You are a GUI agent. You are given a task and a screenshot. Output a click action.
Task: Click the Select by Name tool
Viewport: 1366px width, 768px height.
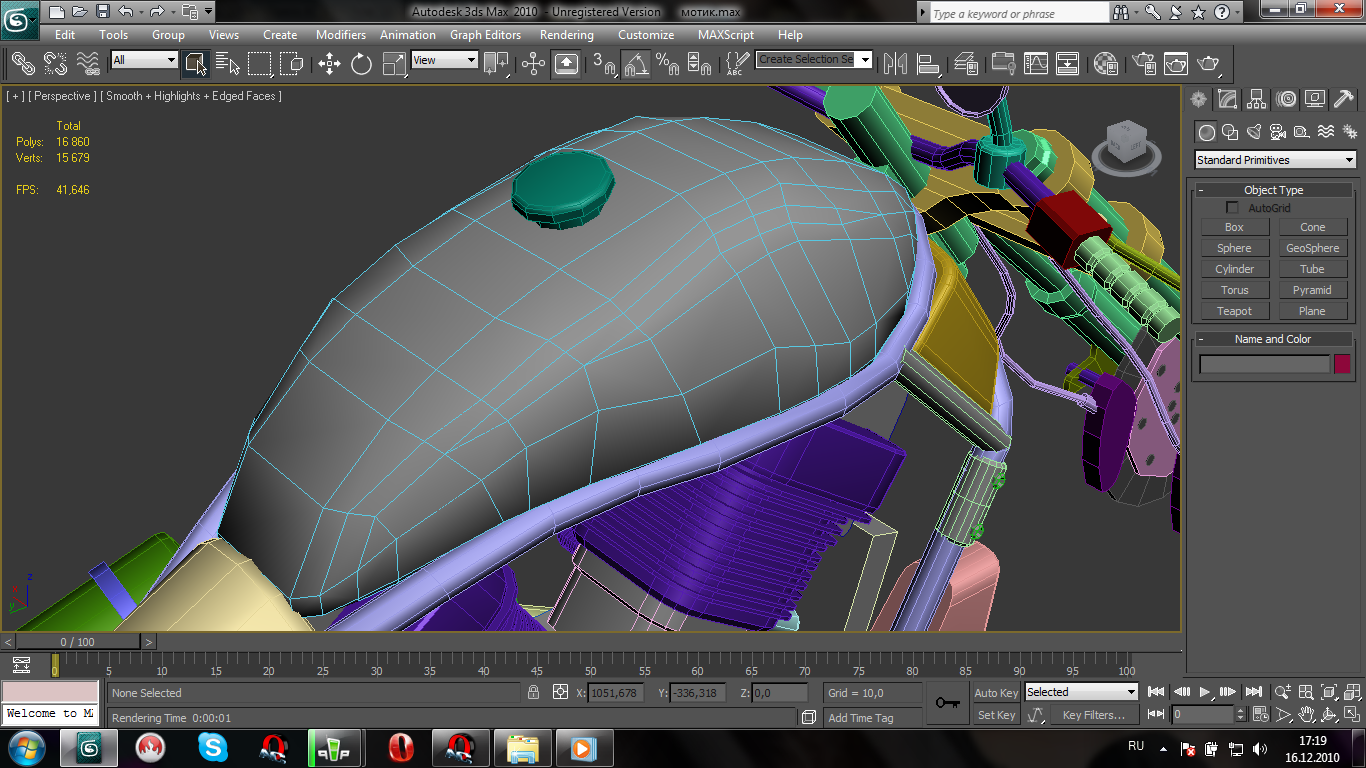coord(227,64)
